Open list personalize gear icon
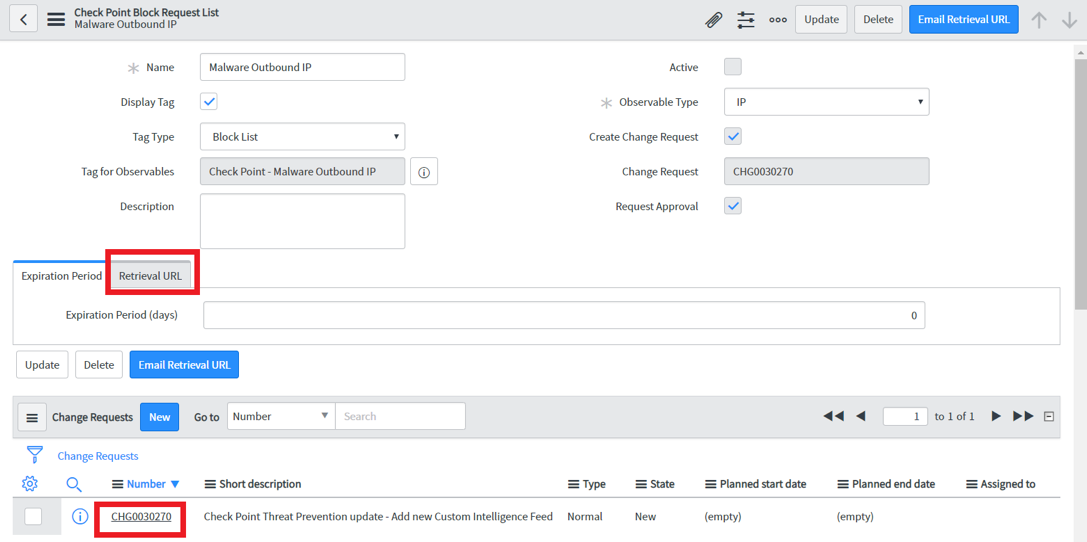1087x542 pixels. (x=29, y=483)
